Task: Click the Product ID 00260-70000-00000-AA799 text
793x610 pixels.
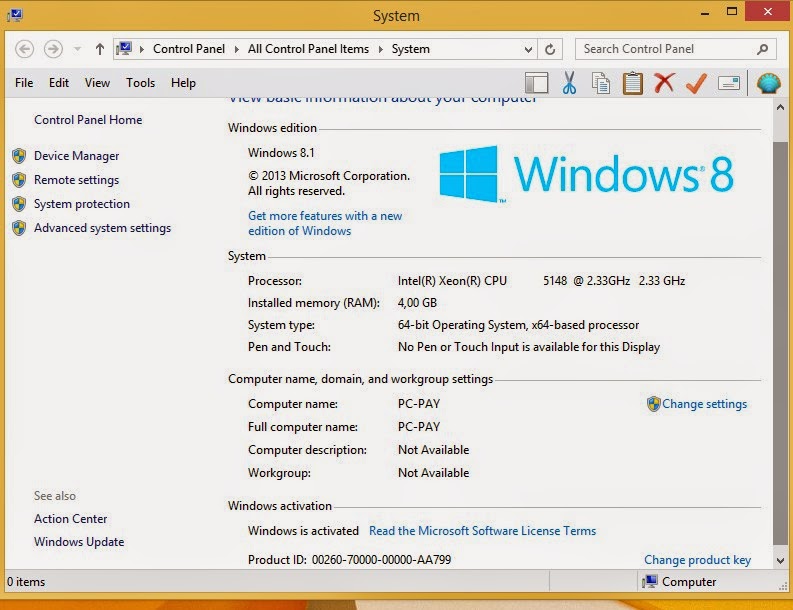Action: [349, 560]
